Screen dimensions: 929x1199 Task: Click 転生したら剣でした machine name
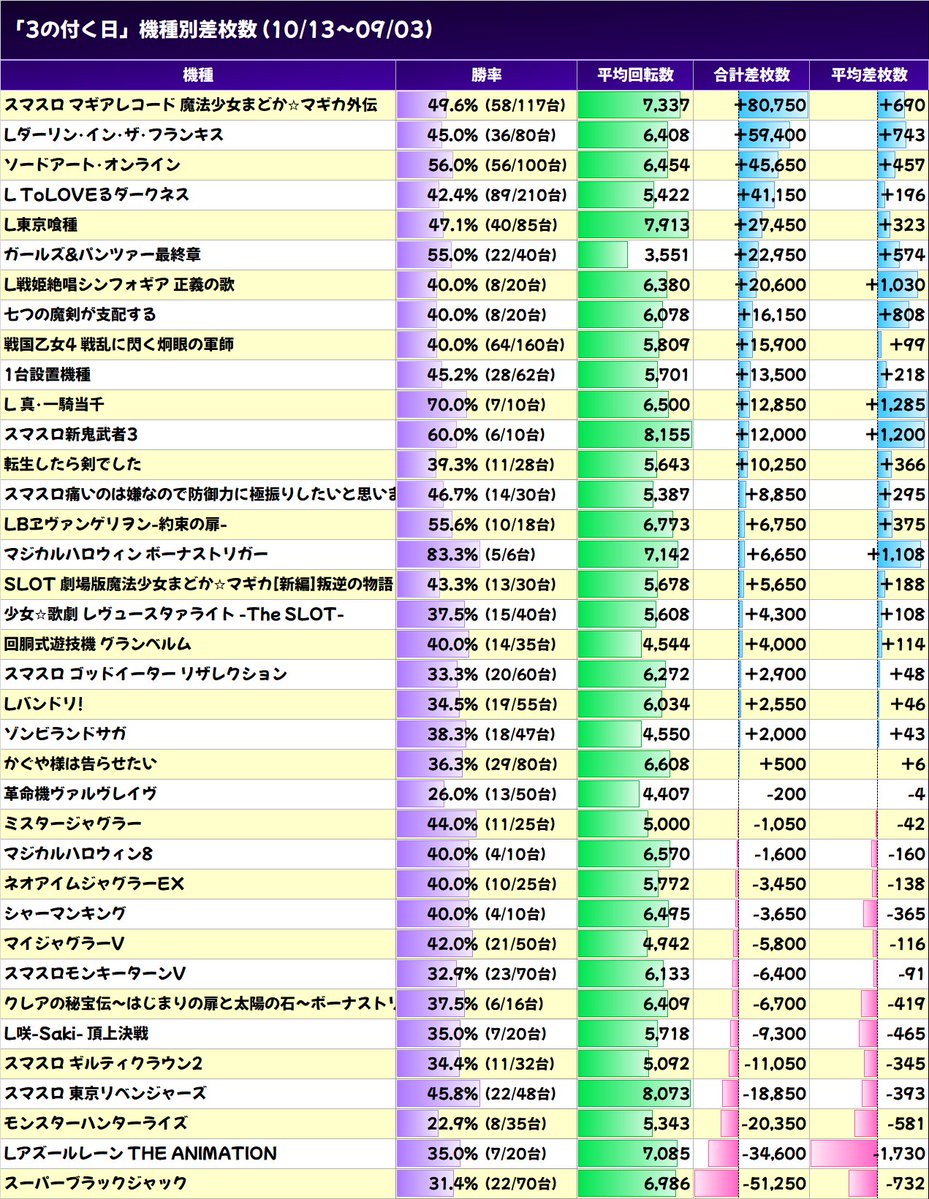pos(73,464)
